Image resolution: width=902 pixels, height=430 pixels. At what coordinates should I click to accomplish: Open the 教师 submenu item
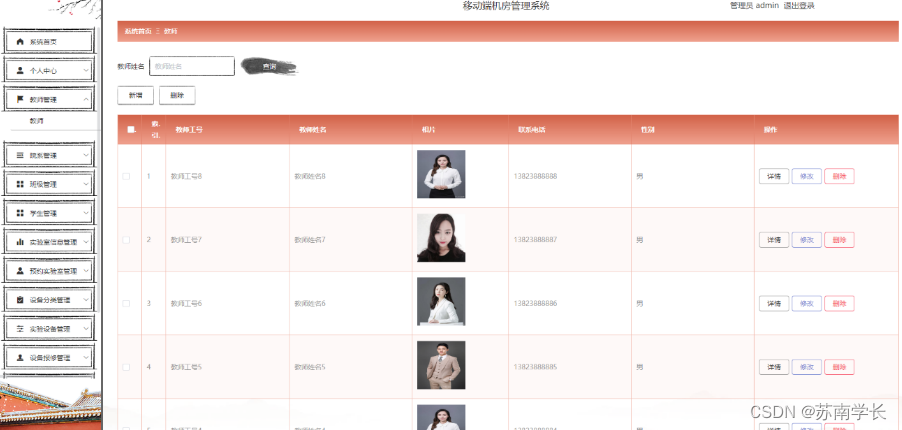pos(37,121)
